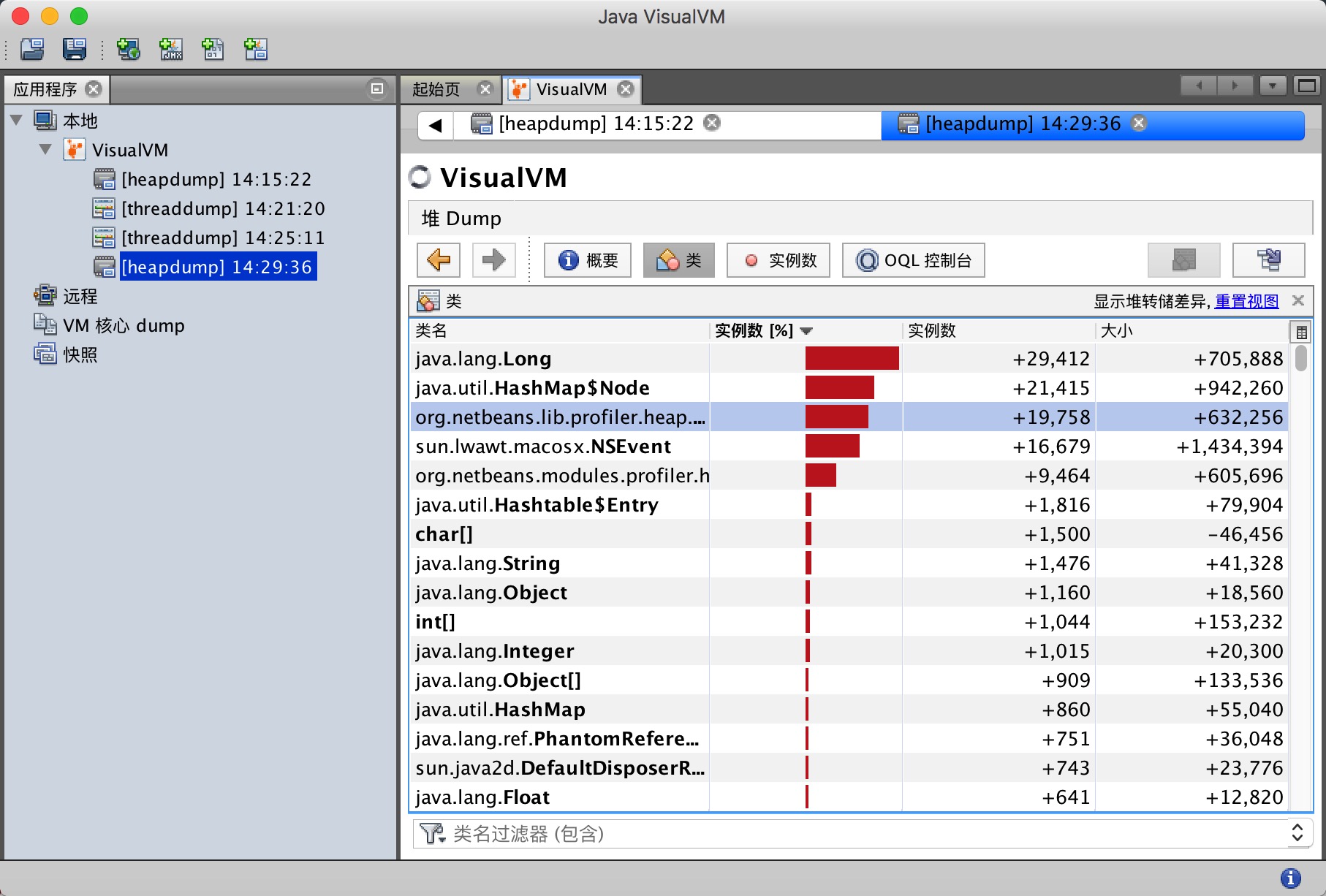1326x896 pixels.
Task: Open the OQL 控制台 view
Action: [x=914, y=260]
